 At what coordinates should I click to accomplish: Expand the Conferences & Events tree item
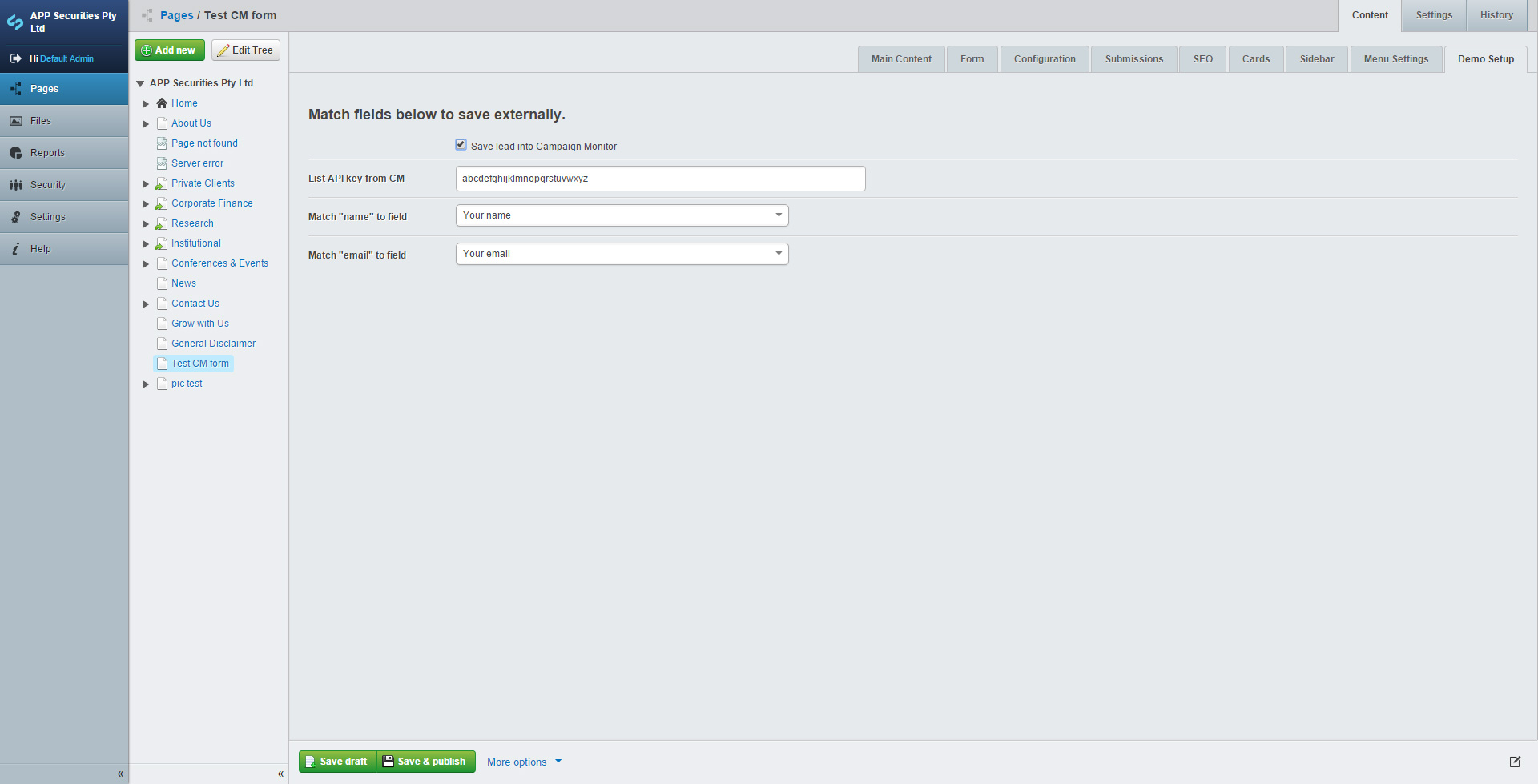(x=145, y=263)
